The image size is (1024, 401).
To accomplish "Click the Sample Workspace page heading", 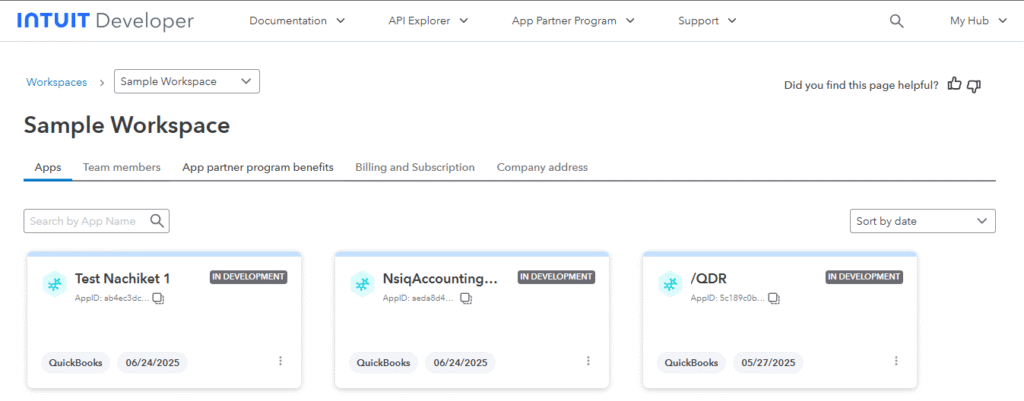I will 127,125.
